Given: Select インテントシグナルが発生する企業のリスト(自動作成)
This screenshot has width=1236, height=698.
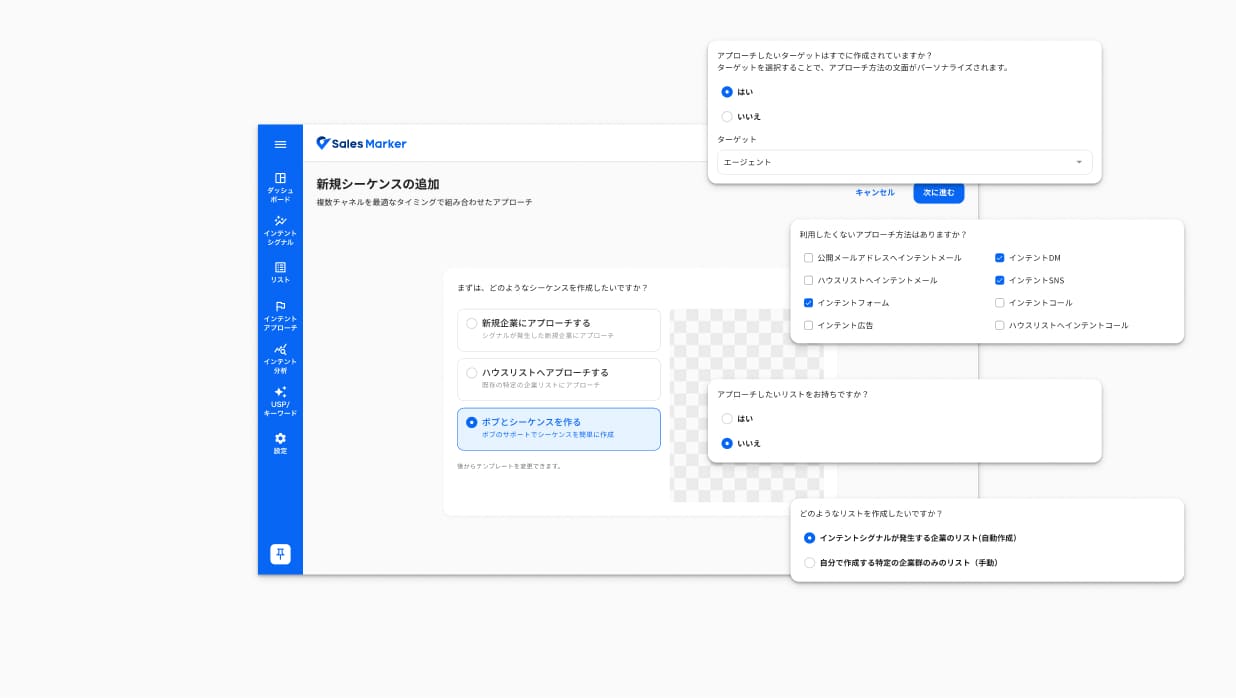Looking at the screenshot, I should 810,538.
